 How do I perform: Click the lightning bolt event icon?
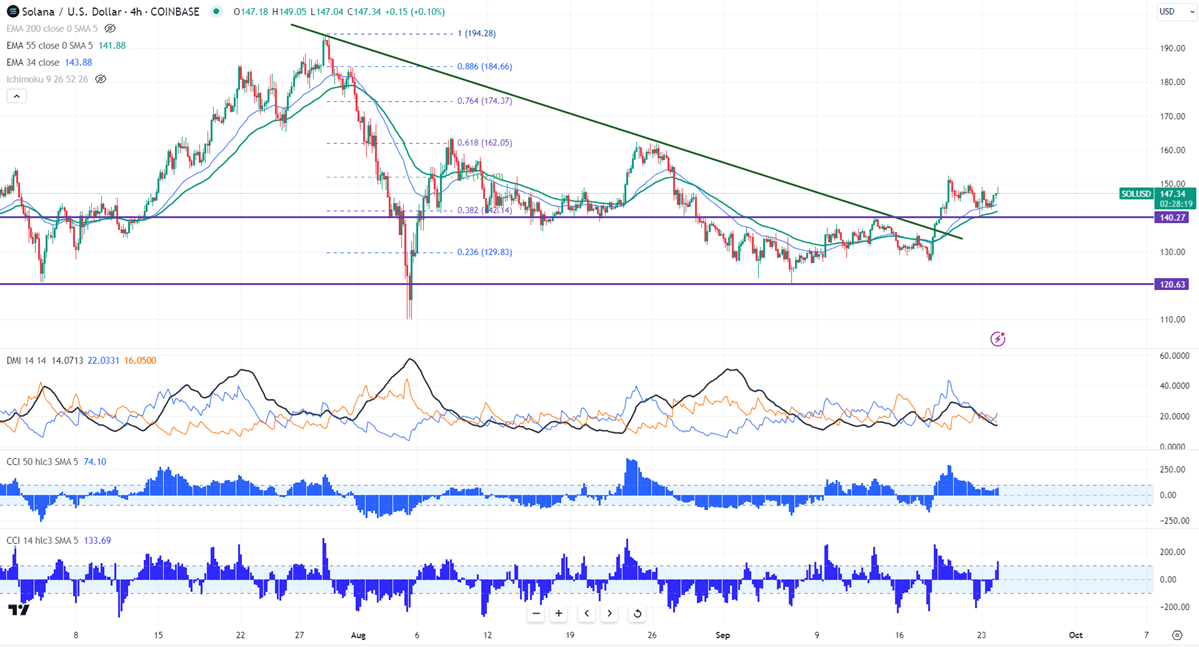[997, 339]
